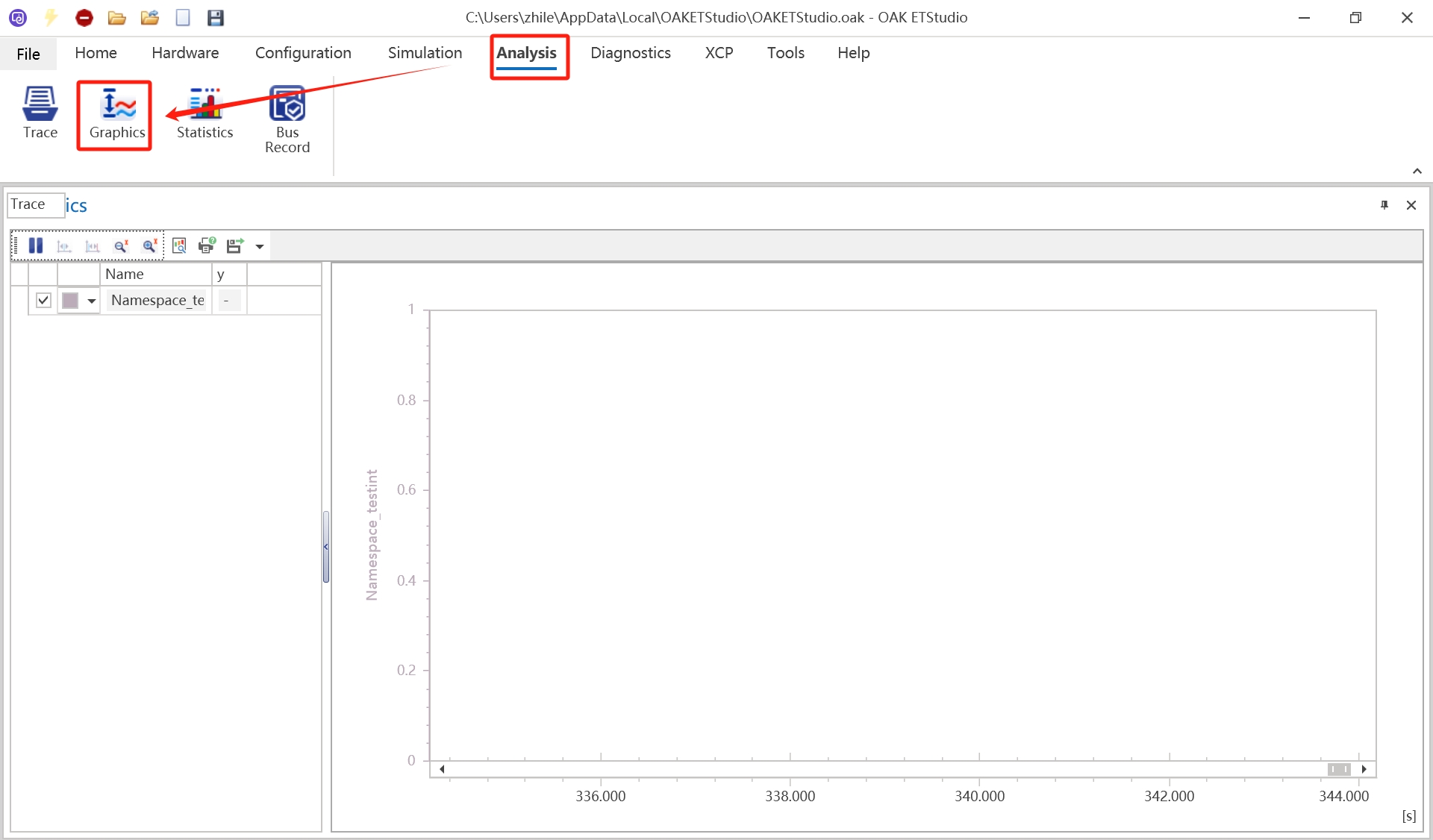1433x840 pixels.
Task: Switch to the Diagnostics ribbon tab
Action: tap(630, 53)
